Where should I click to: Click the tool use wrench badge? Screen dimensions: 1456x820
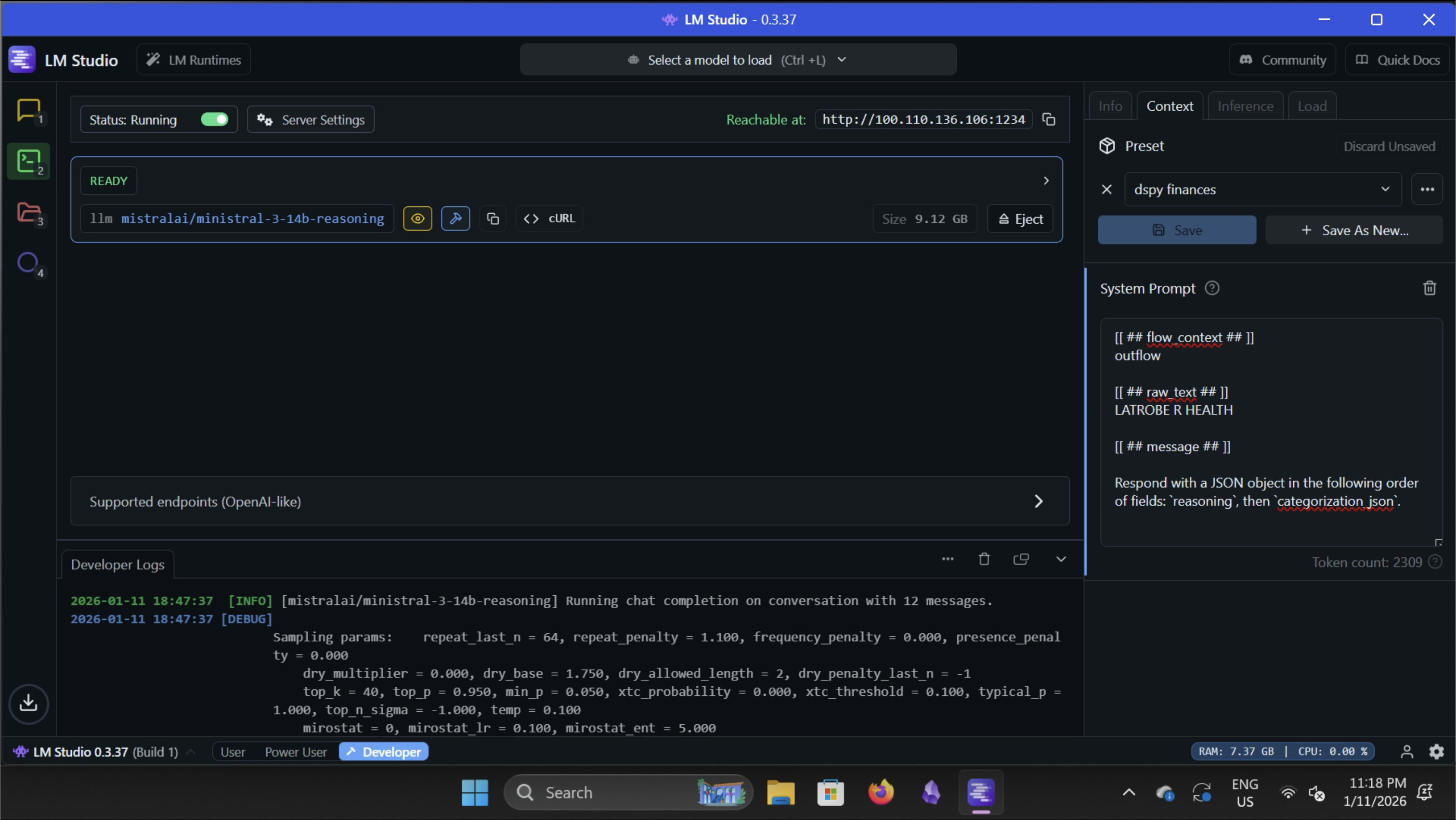(x=455, y=218)
